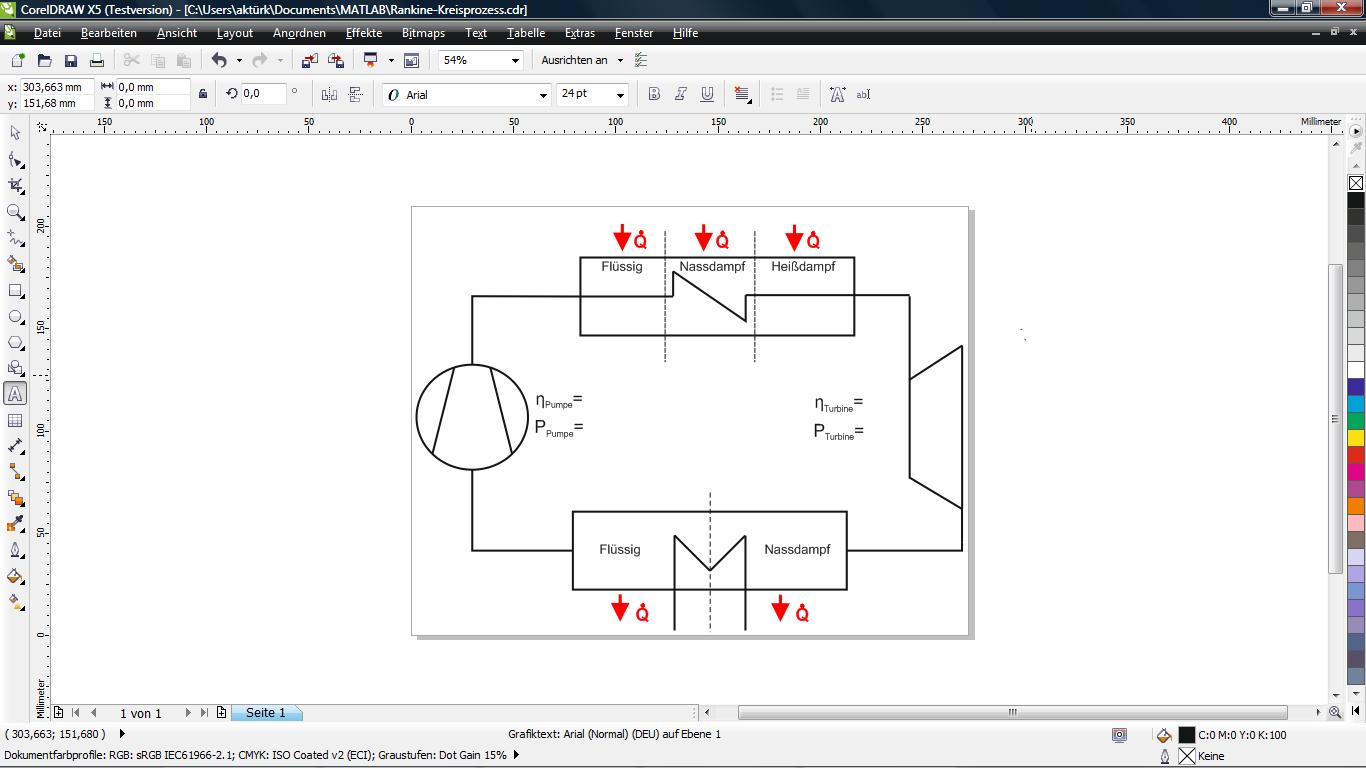
Task: Expand the 54% zoom level dropdown
Action: tap(516, 61)
